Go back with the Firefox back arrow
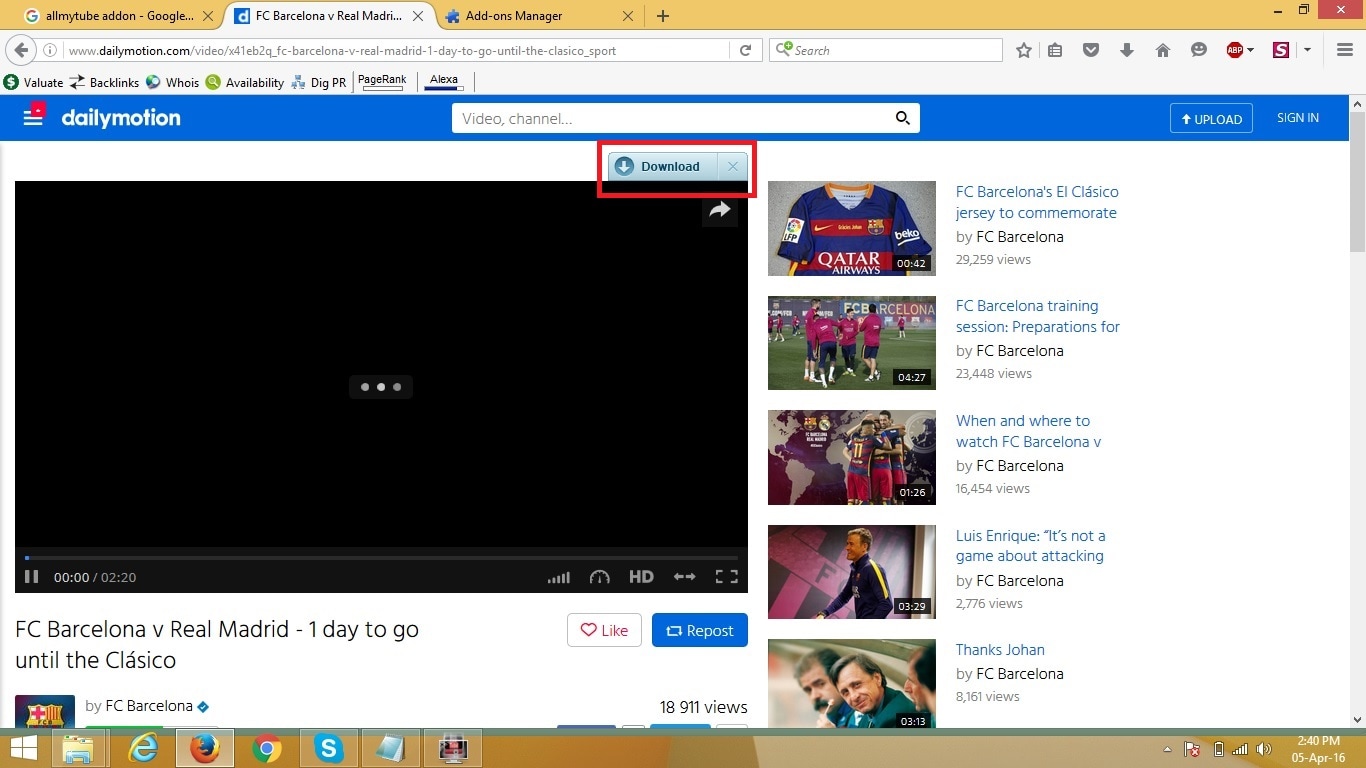 [21, 50]
